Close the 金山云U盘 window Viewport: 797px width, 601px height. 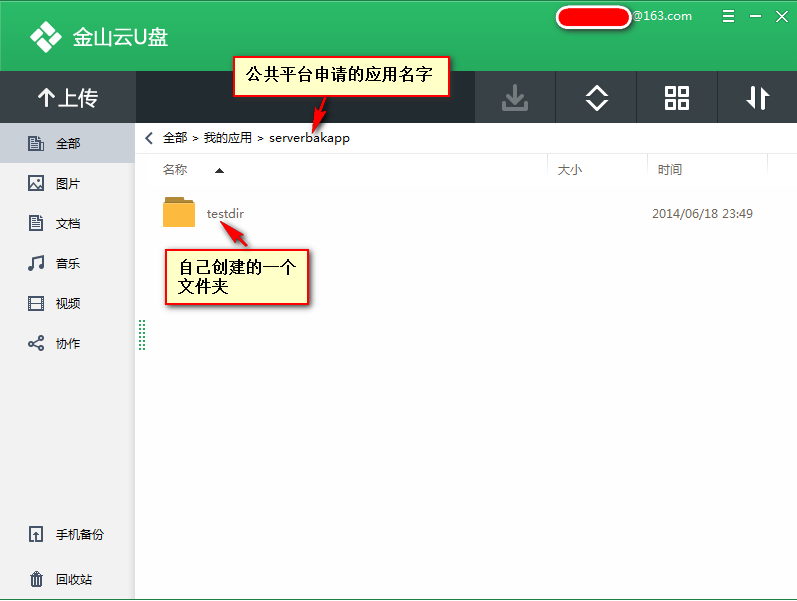[782, 16]
